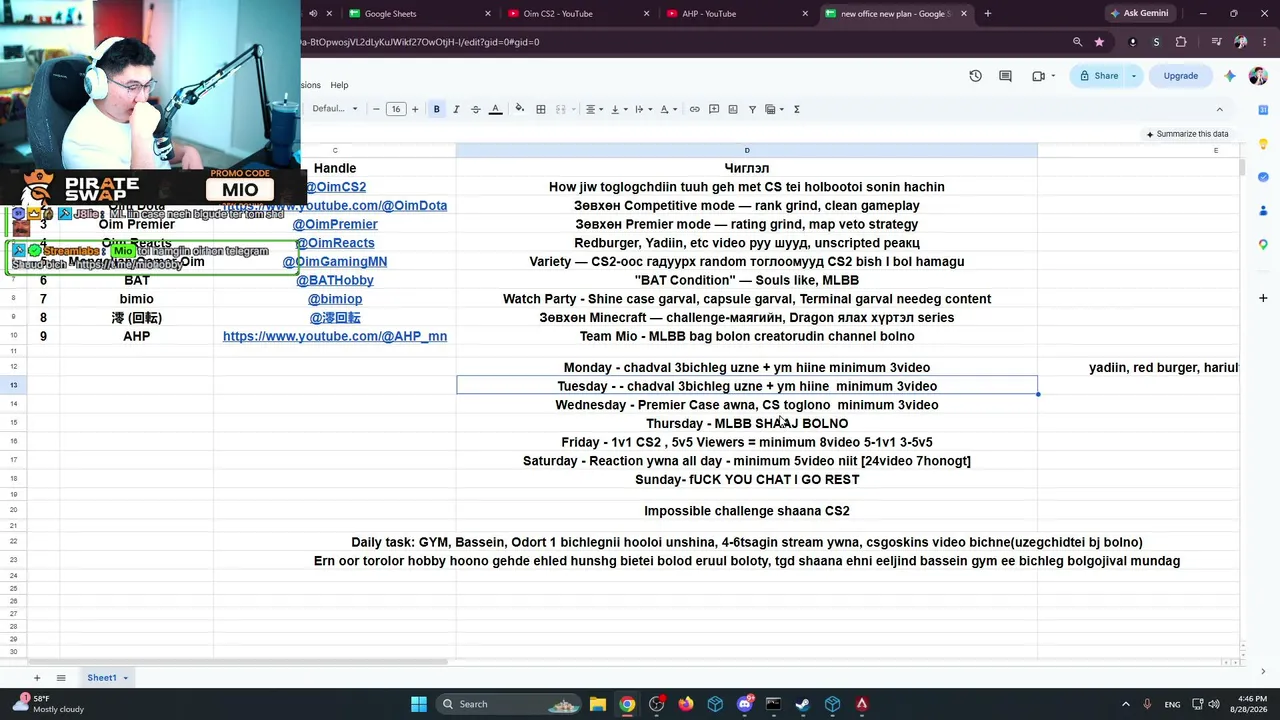Open Google Calendar in the side panel

click(x=1263, y=112)
